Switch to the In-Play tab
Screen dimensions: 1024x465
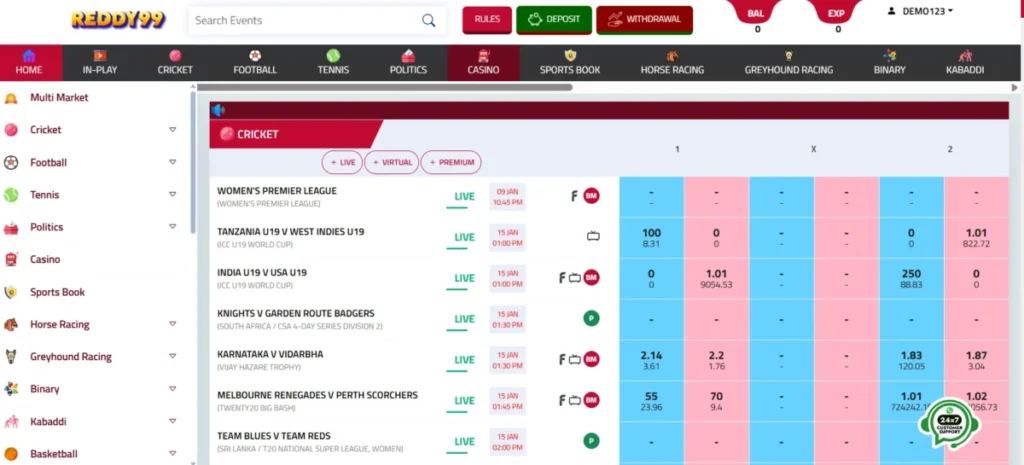point(100,63)
